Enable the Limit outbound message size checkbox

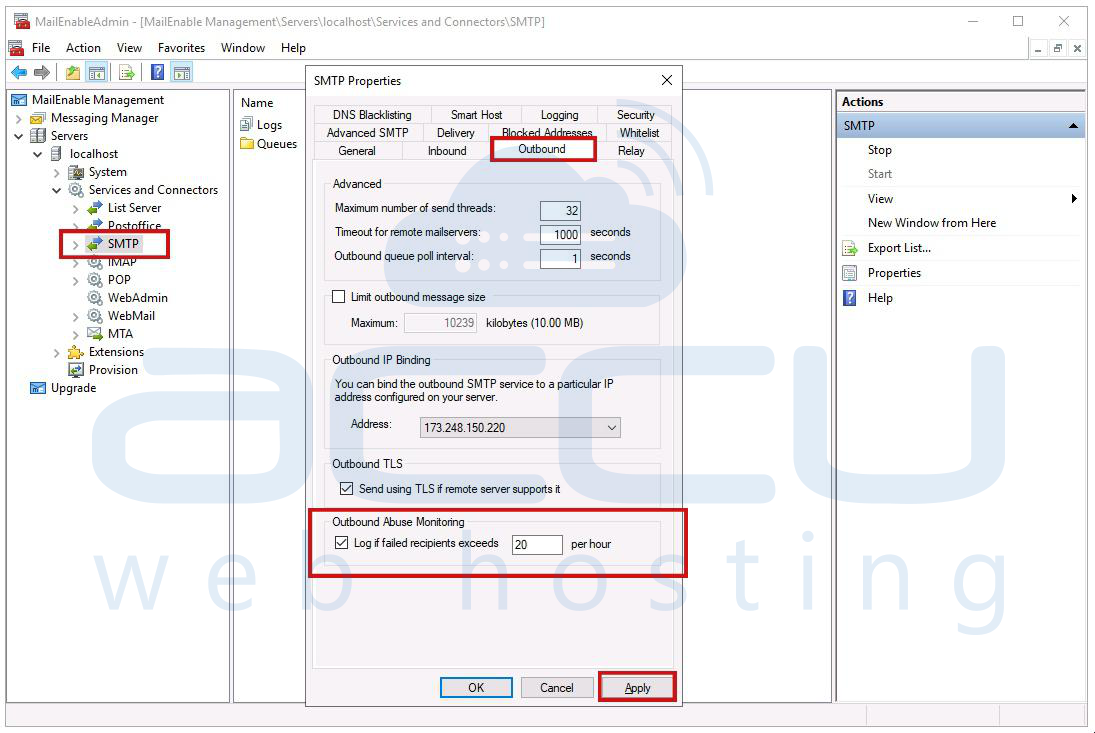[x=339, y=297]
